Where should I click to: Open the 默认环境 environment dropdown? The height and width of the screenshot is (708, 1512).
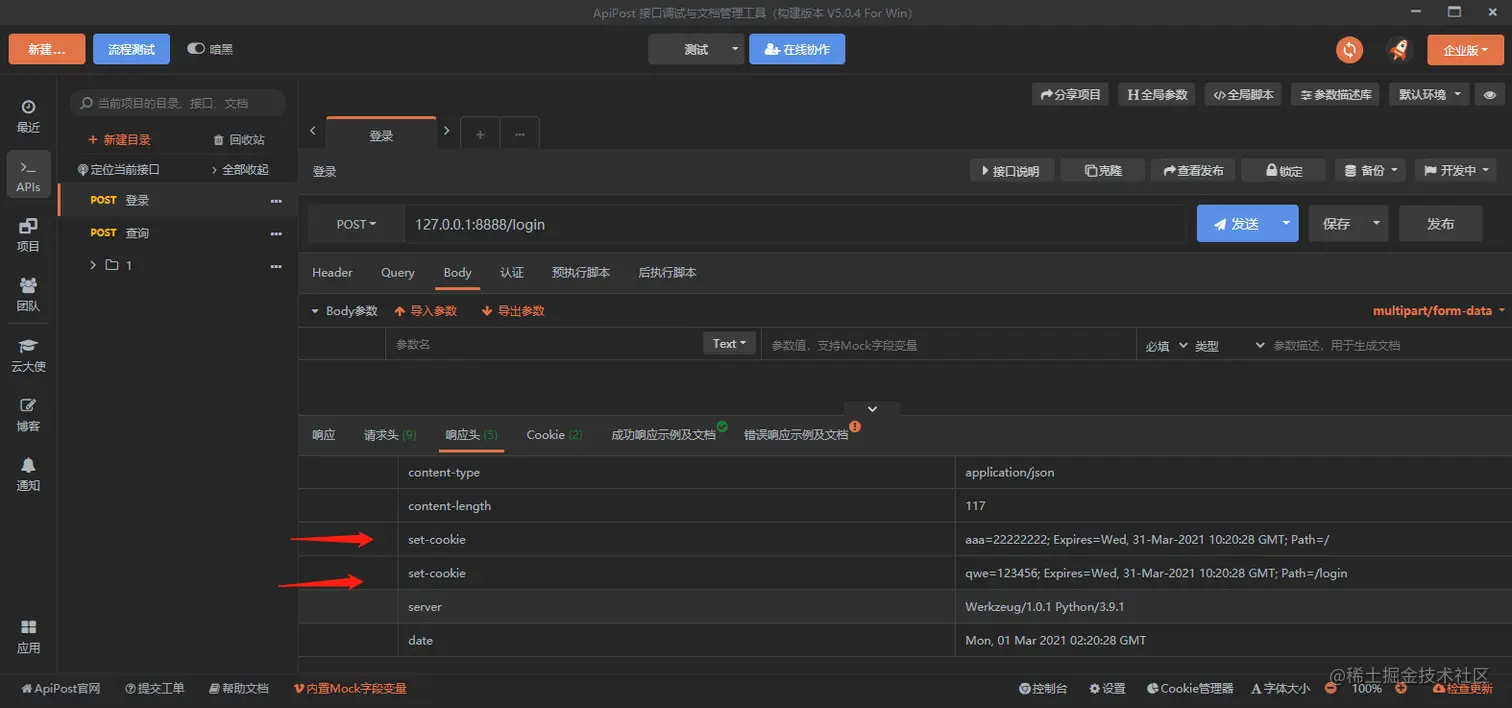(x=1430, y=94)
